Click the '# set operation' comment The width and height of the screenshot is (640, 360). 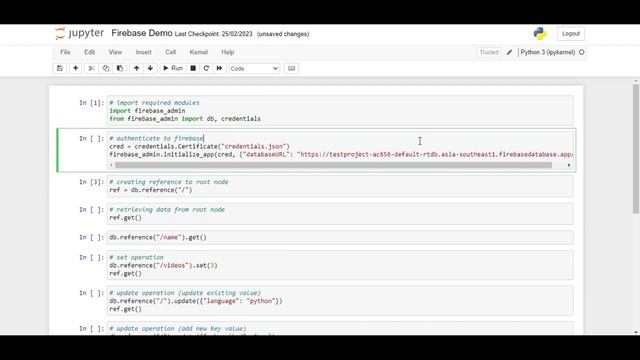tap(136, 258)
